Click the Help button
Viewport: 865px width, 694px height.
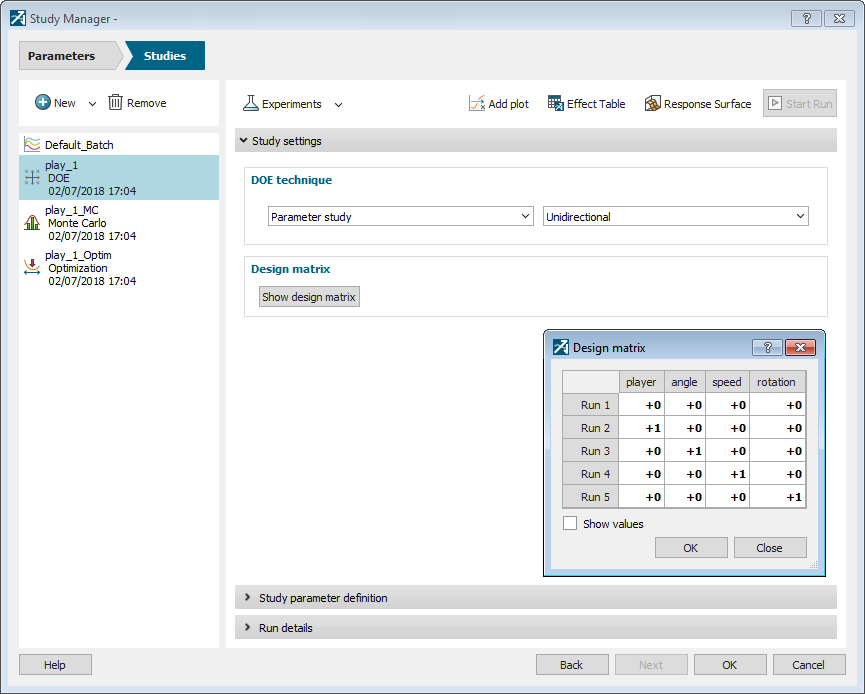(x=55, y=664)
